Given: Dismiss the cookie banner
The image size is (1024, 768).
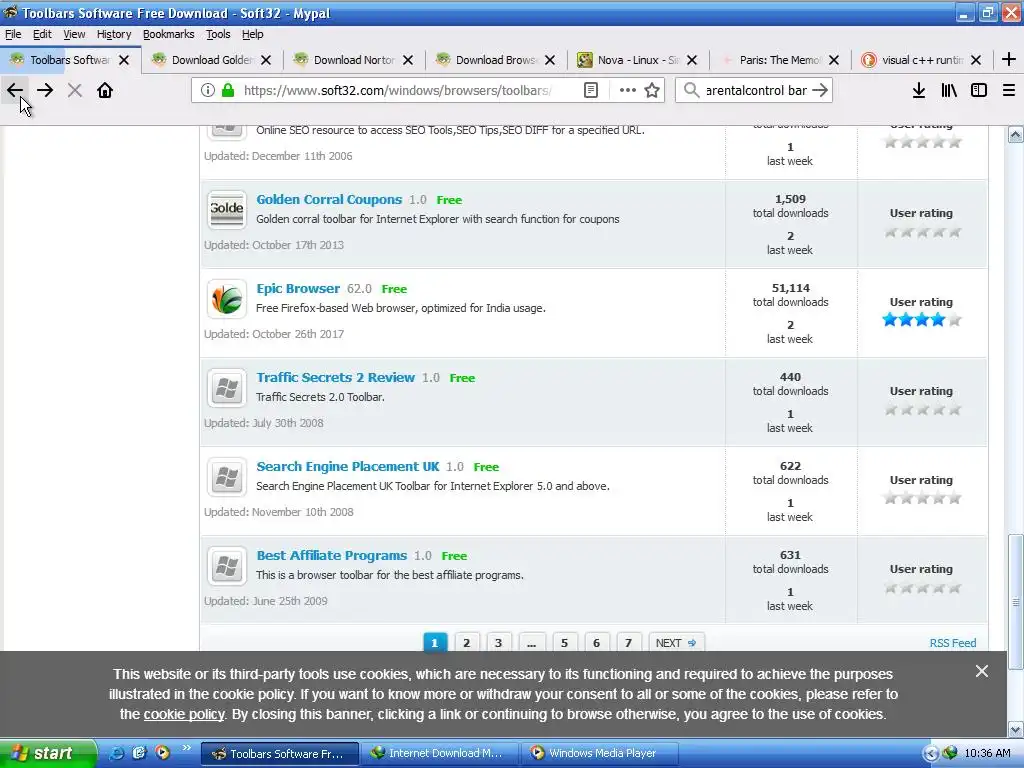Looking at the screenshot, I should (982, 671).
